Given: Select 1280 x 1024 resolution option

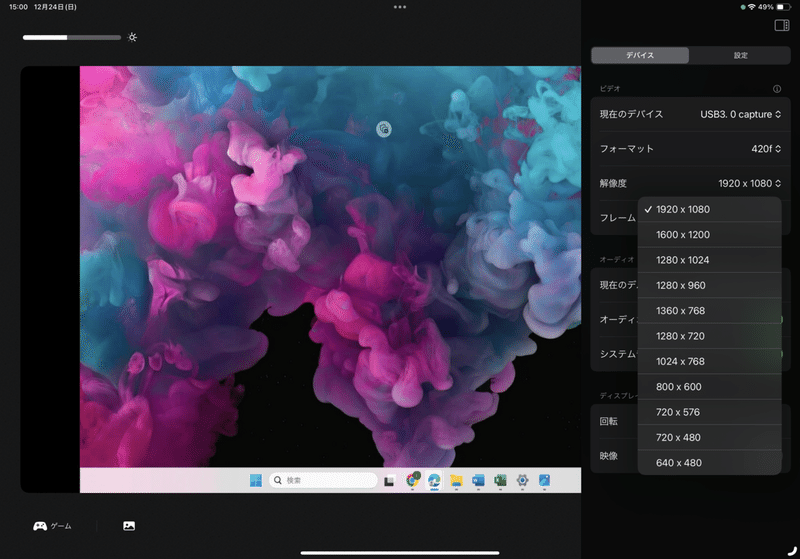Looking at the screenshot, I should [x=709, y=260].
